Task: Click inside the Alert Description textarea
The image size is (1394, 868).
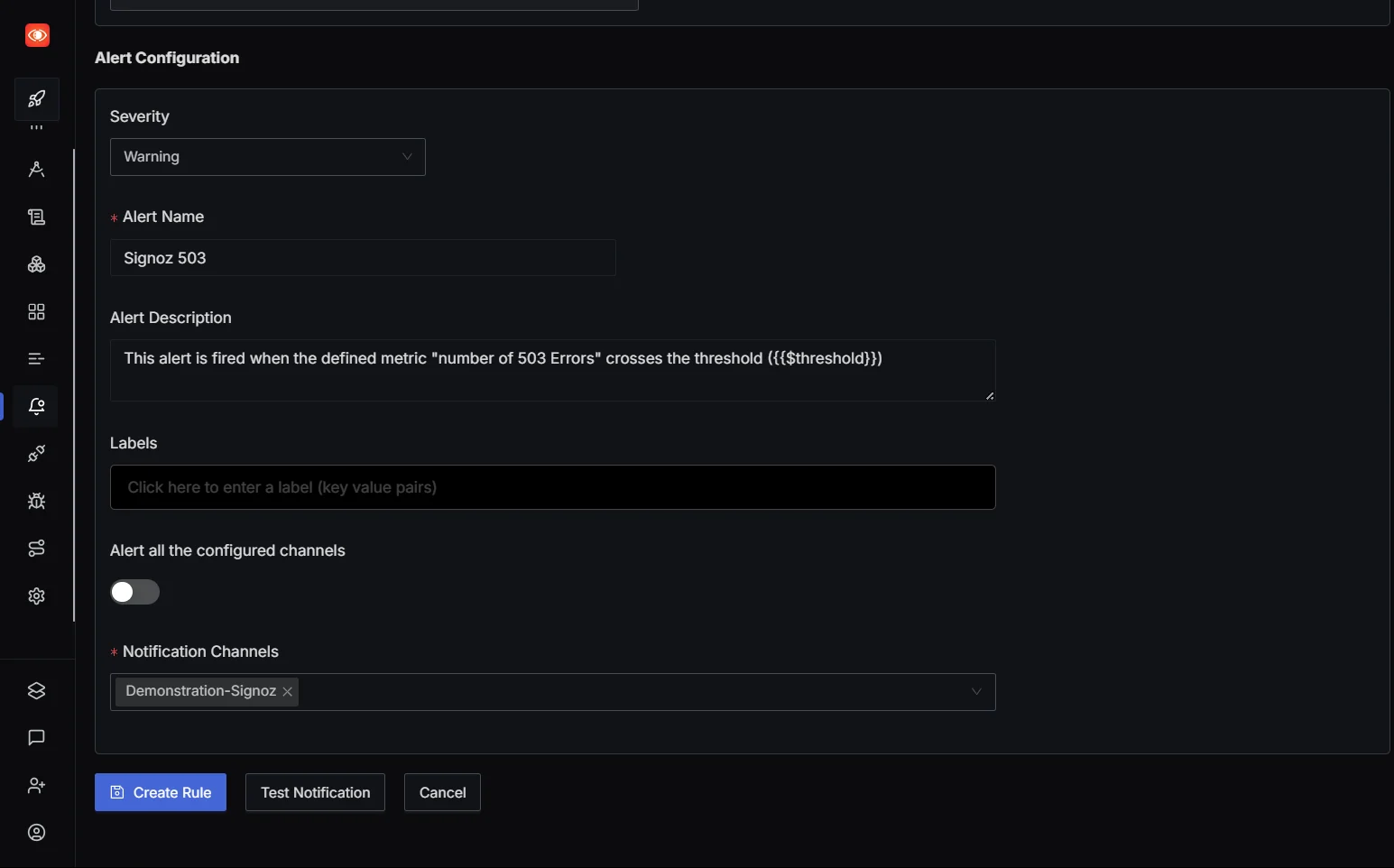Action: click(553, 370)
